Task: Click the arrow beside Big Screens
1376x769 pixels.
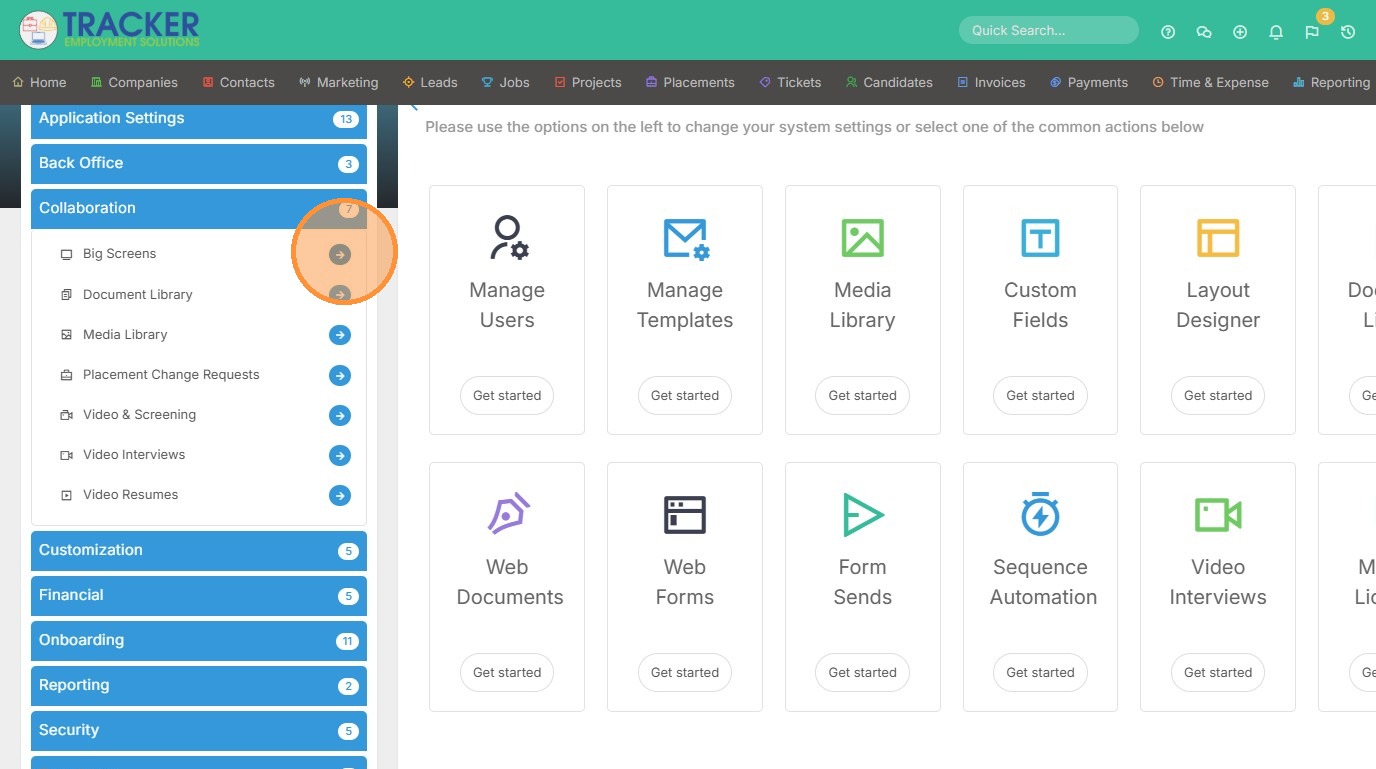Action: 340,255
